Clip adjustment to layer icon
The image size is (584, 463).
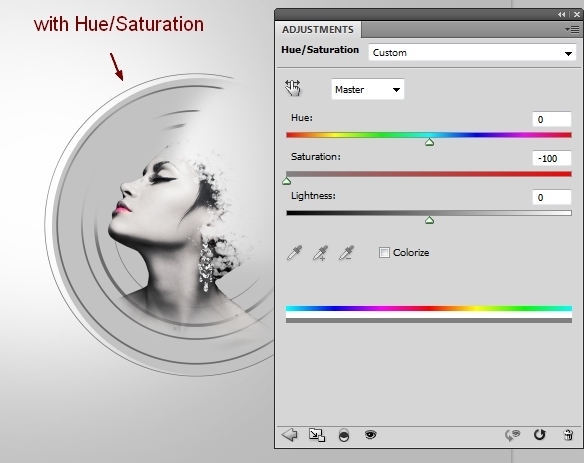(x=344, y=435)
